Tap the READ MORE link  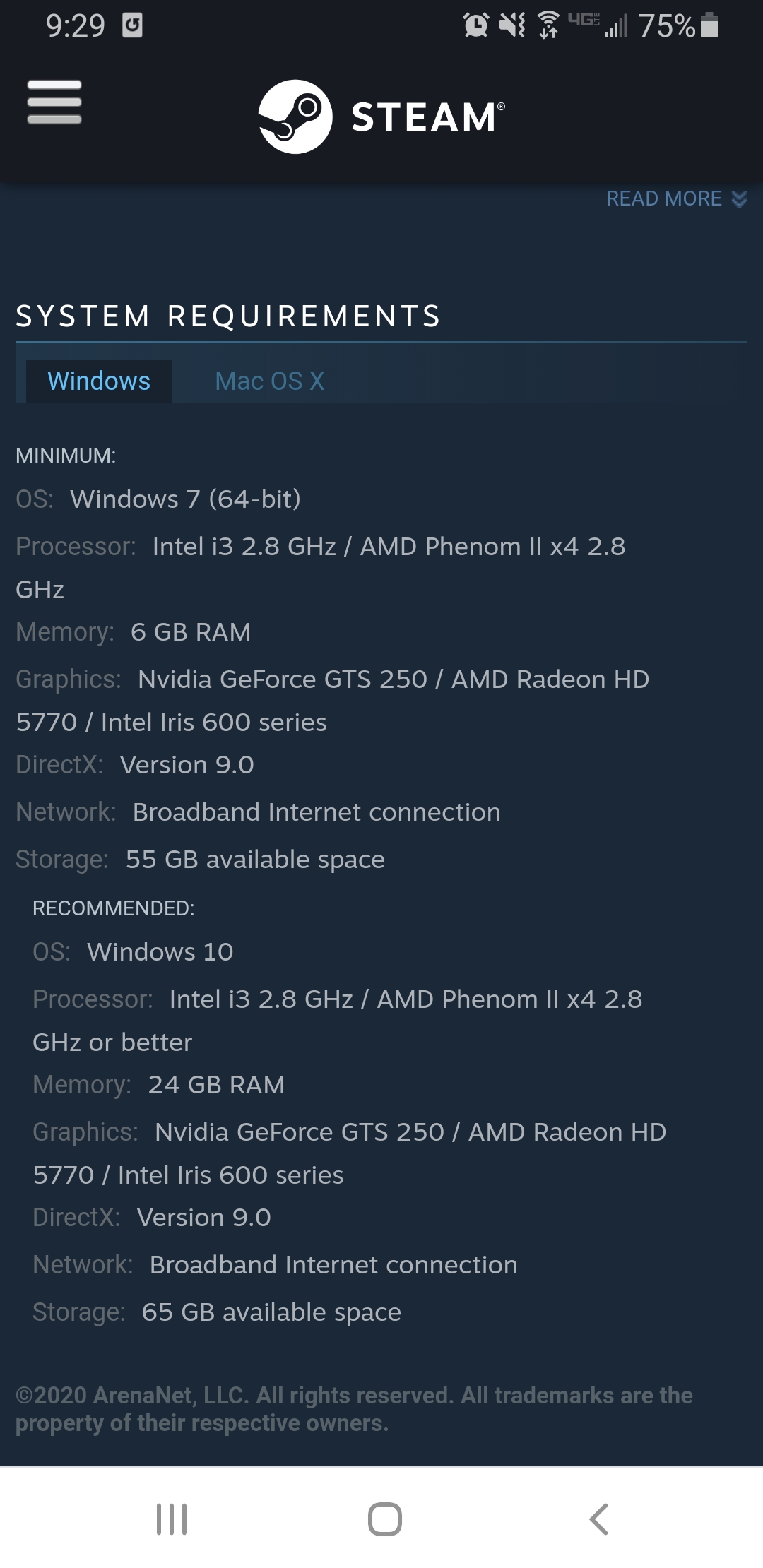click(662, 199)
